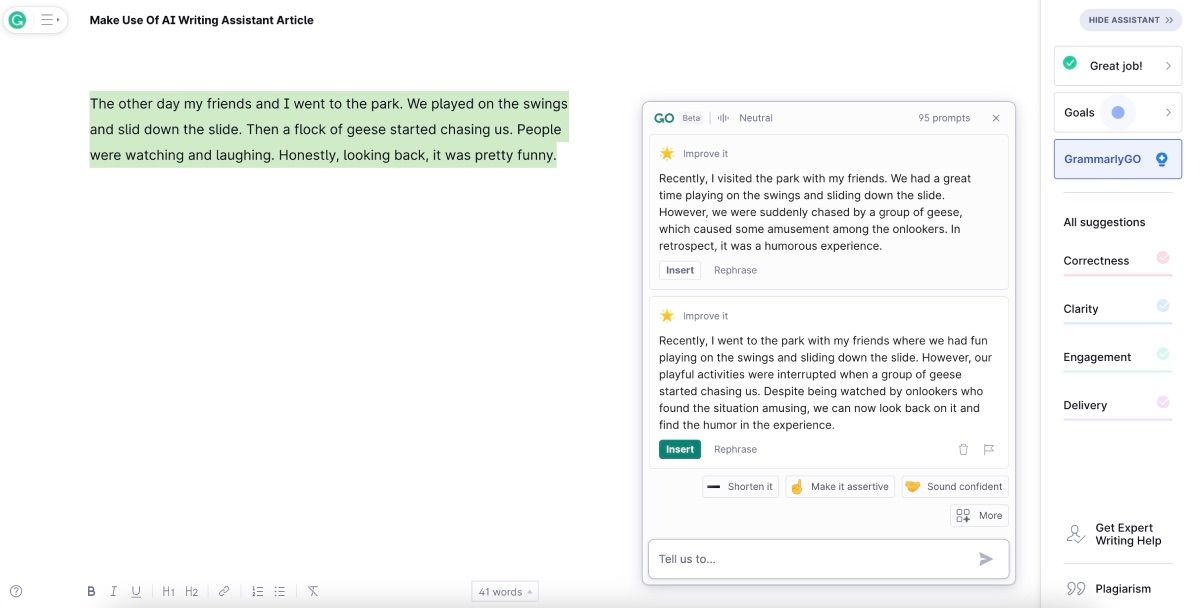Flag the second suggestion
This screenshot has width=1200, height=608.
(x=989, y=450)
